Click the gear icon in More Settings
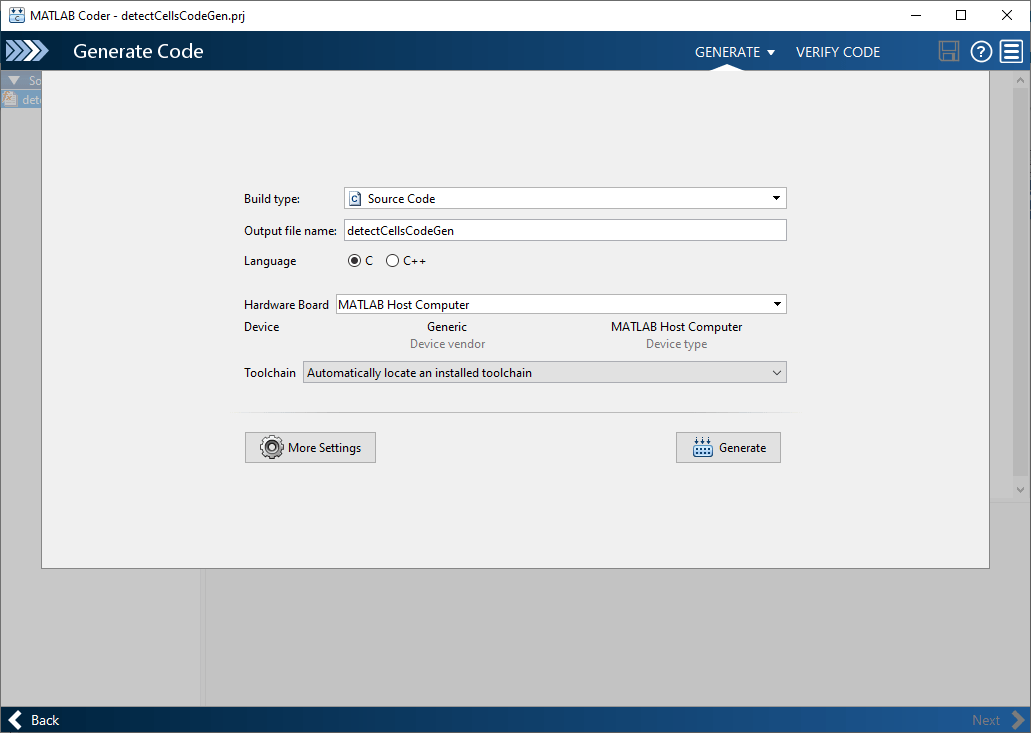Viewport: 1031px width, 733px height. pyautogui.click(x=271, y=448)
